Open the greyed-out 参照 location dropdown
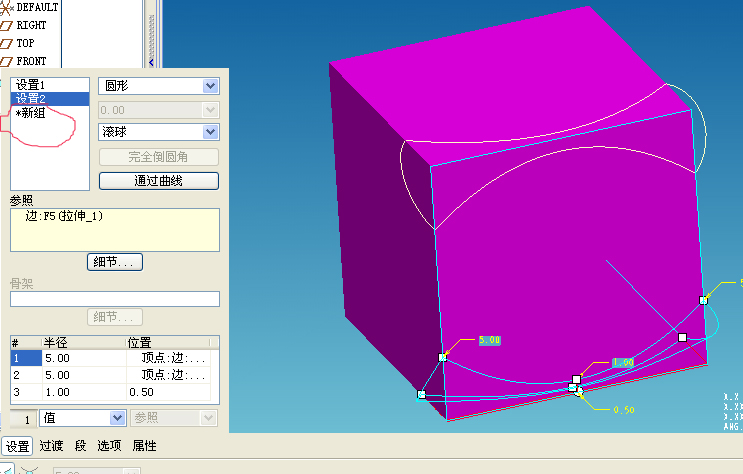This screenshot has width=743, height=474. [209, 418]
